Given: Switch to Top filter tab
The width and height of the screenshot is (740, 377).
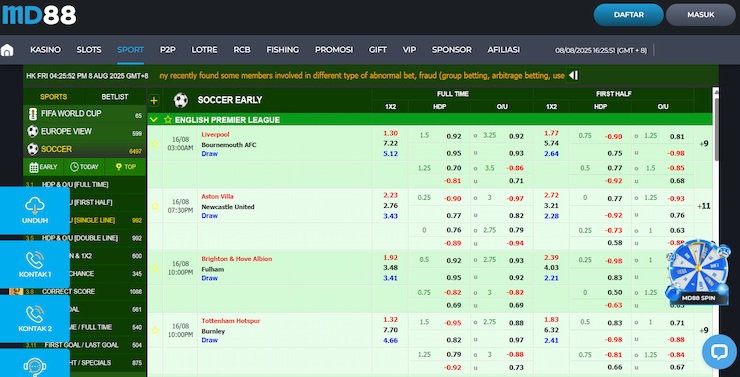Looking at the screenshot, I should [x=126, y=167].
